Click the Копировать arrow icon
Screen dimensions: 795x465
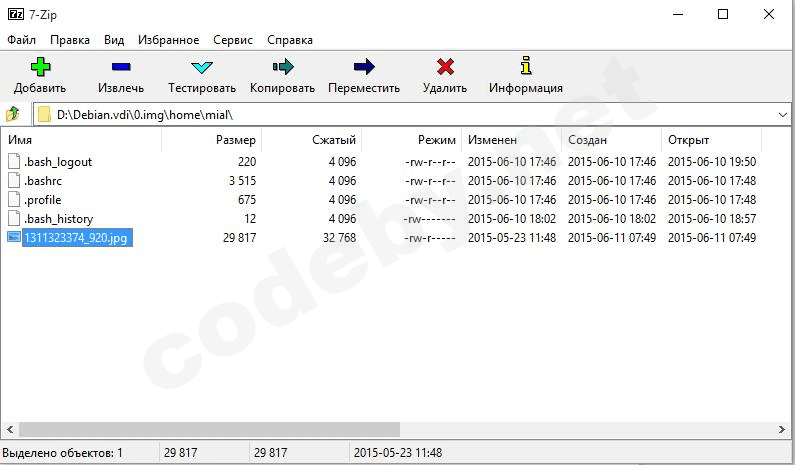click(283, 66)
